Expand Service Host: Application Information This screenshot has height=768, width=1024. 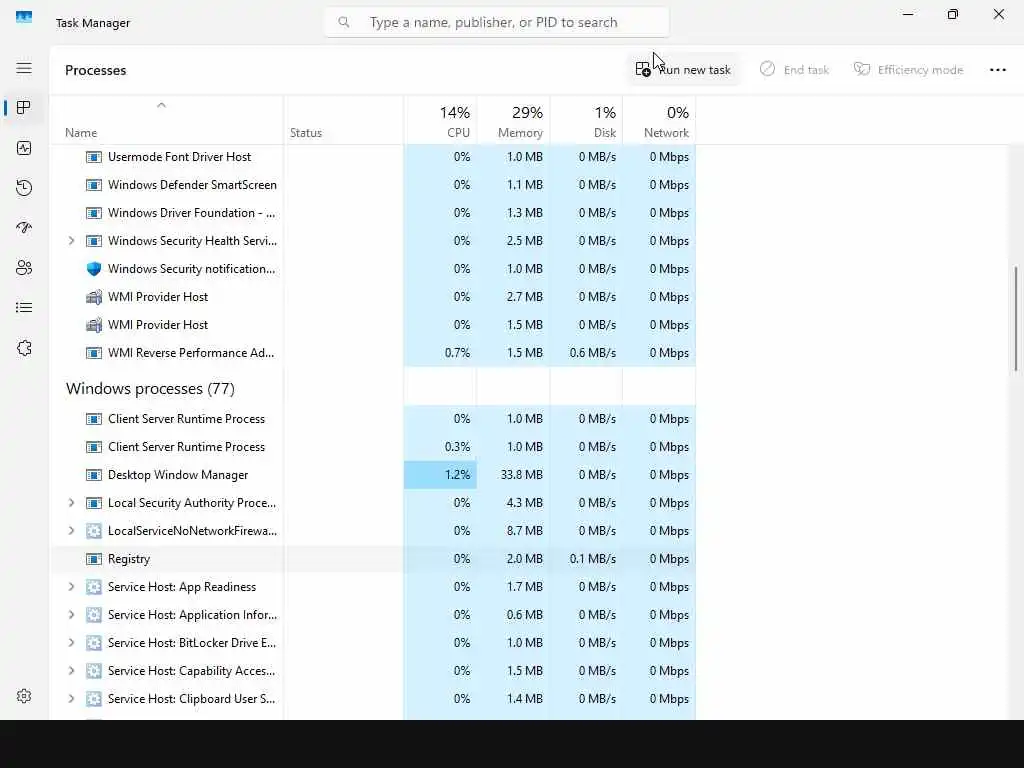pos(71,615)
